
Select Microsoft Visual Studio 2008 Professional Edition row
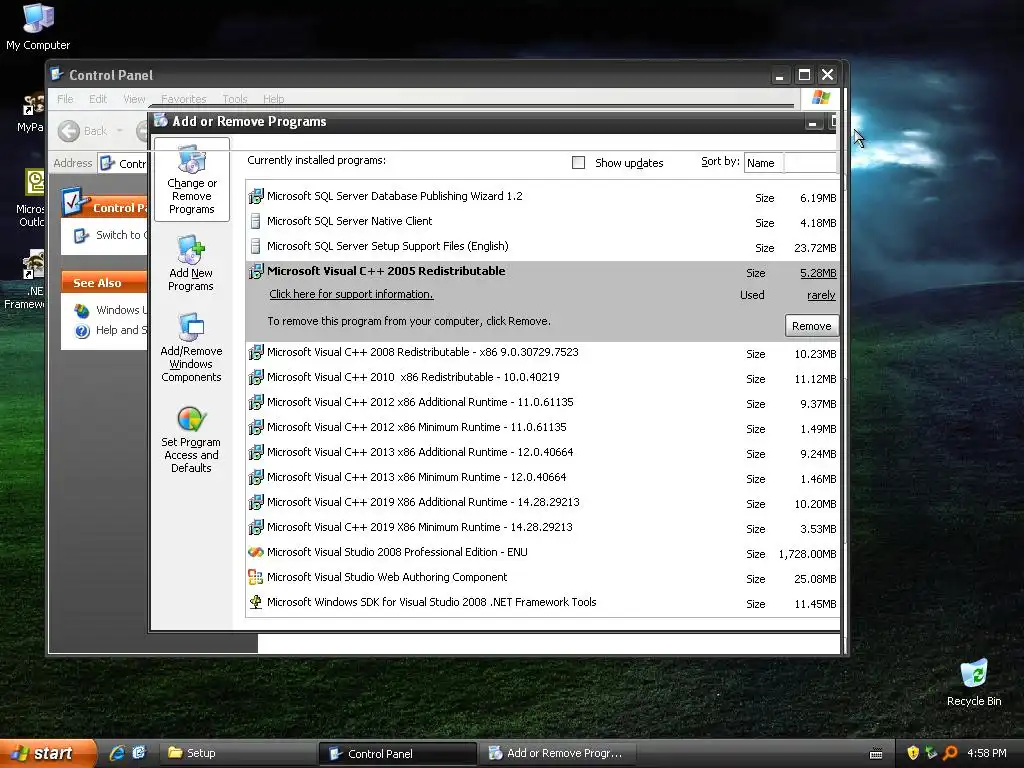542,553
